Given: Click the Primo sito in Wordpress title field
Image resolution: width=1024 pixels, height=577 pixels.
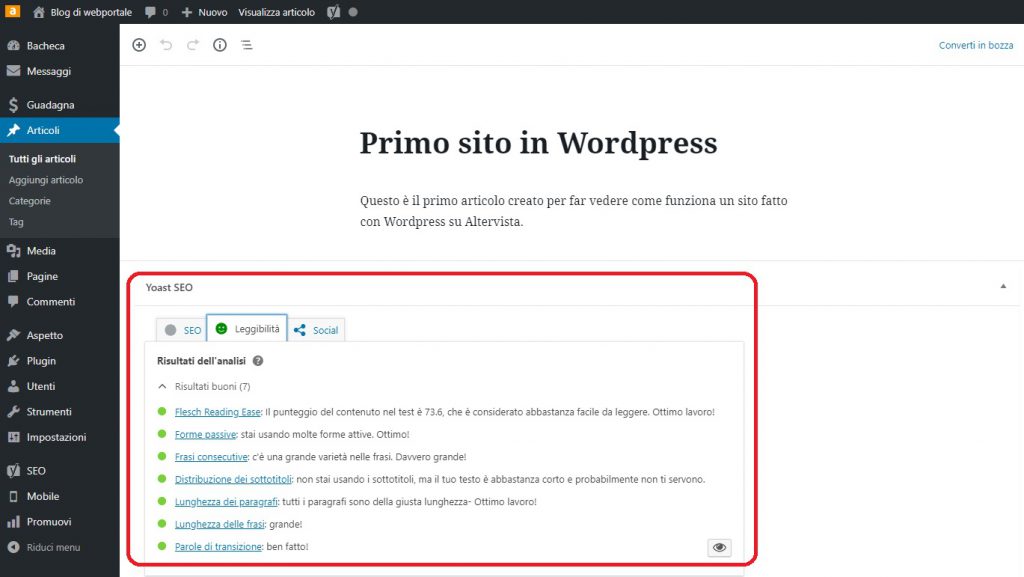Looking at the screenshot, I should click(538, 143).
